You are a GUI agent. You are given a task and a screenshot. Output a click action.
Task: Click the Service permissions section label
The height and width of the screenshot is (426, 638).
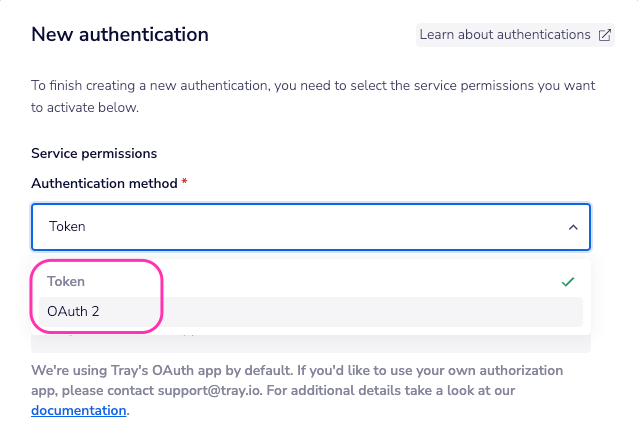click(x=94, y=154)
